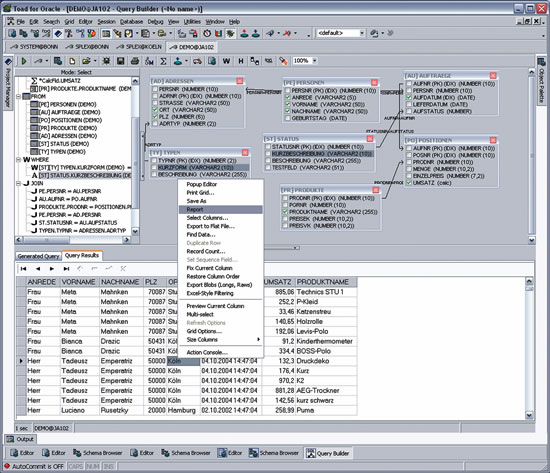Go to the next record in the results

click(52, 269)
